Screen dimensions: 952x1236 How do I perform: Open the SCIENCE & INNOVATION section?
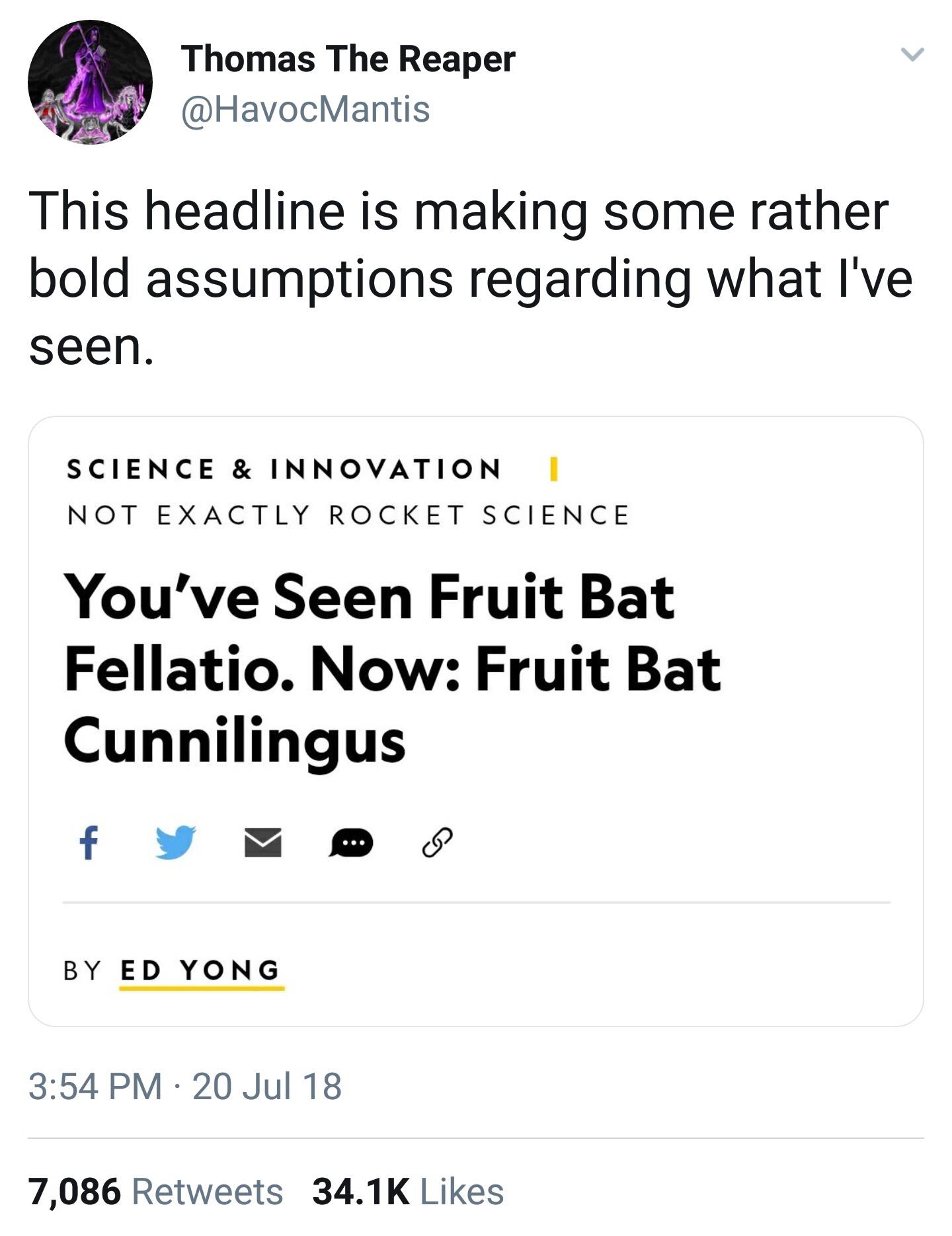(x=283, y=469)
